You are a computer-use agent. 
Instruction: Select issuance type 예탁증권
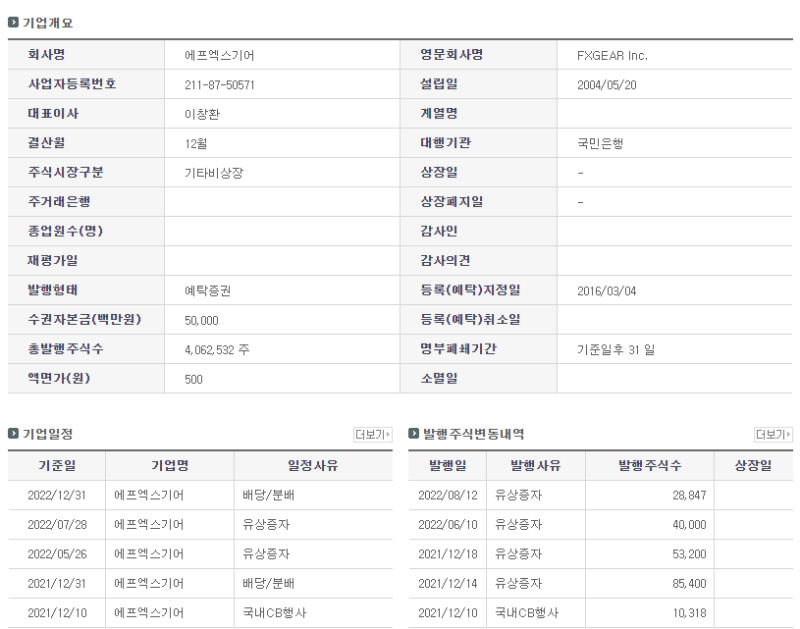208,291
